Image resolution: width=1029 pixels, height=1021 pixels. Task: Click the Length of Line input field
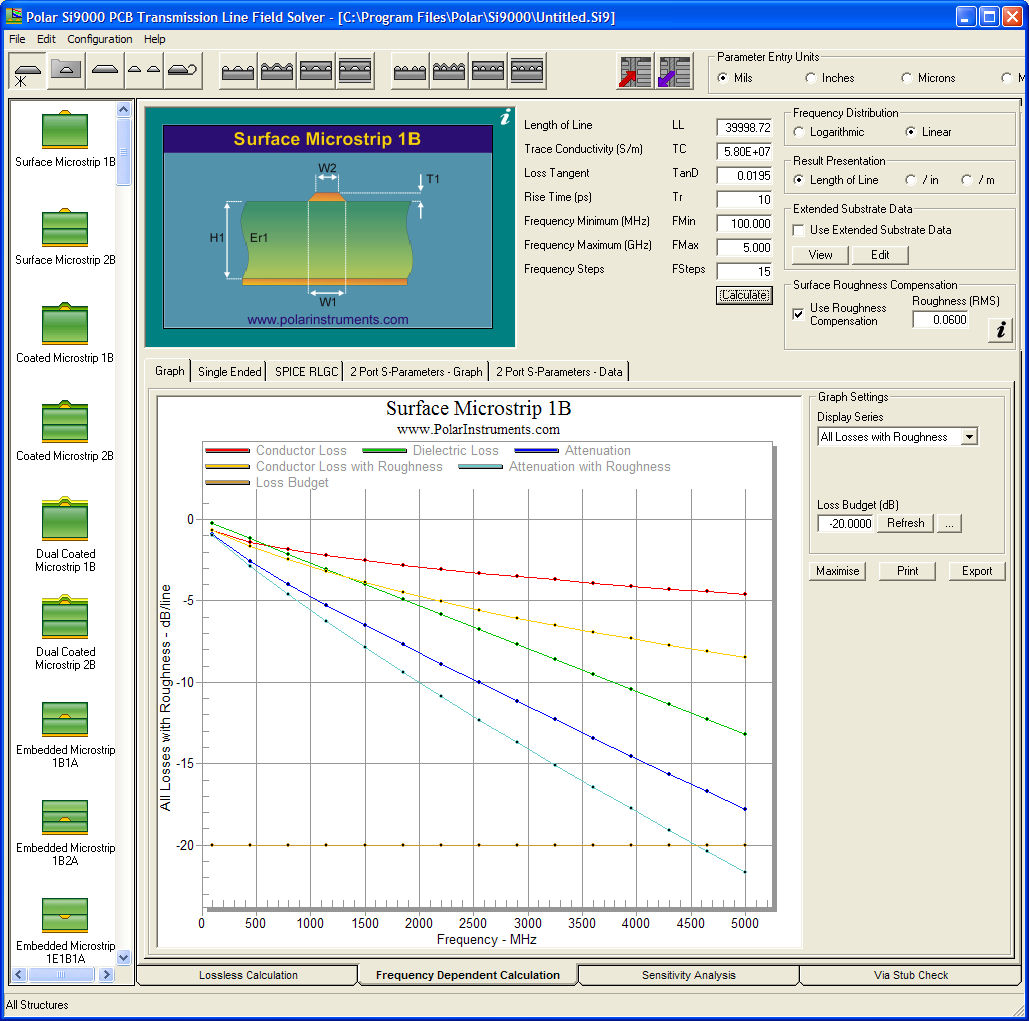(x=744, y=127)
